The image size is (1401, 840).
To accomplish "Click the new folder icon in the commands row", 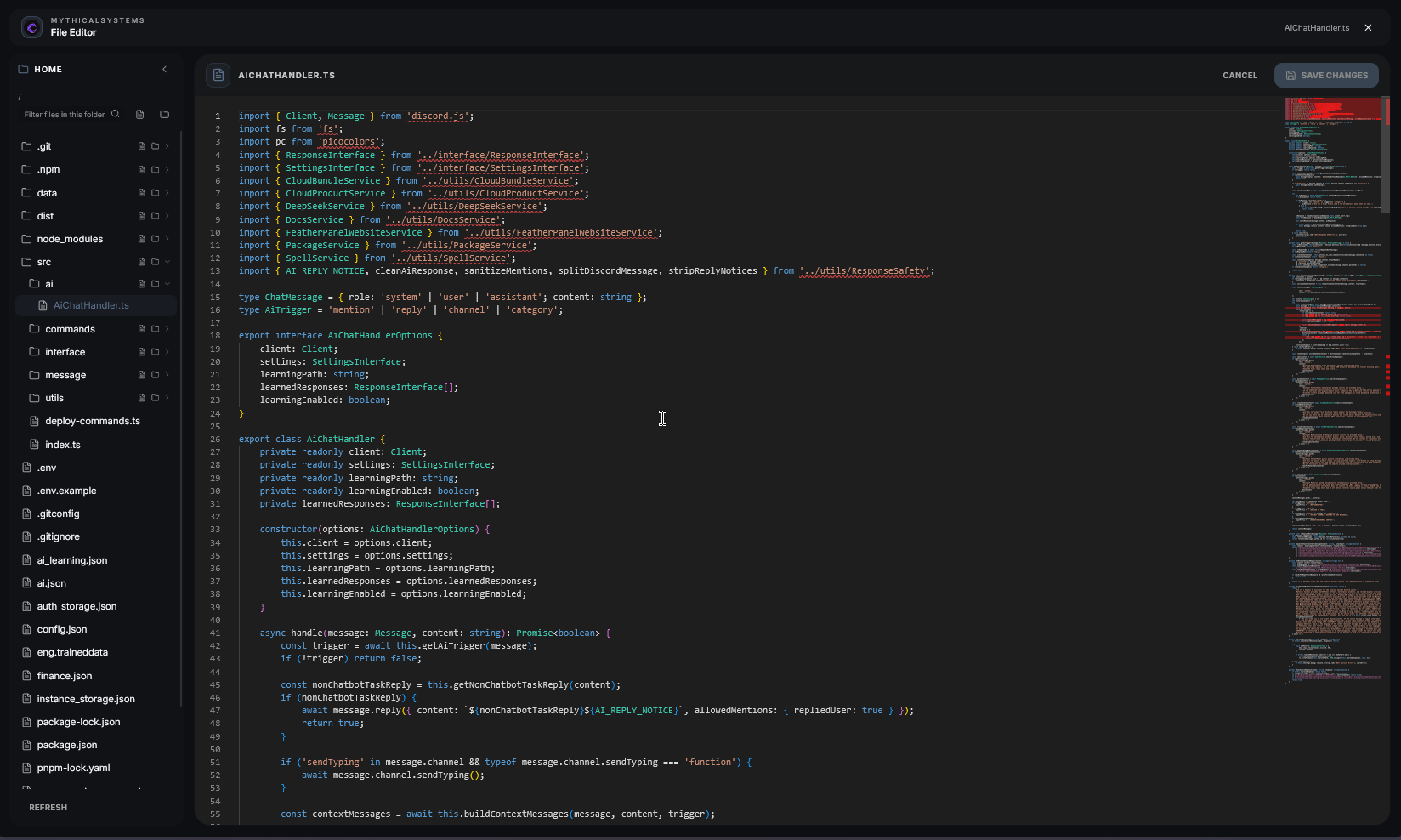I will (156, 329).
